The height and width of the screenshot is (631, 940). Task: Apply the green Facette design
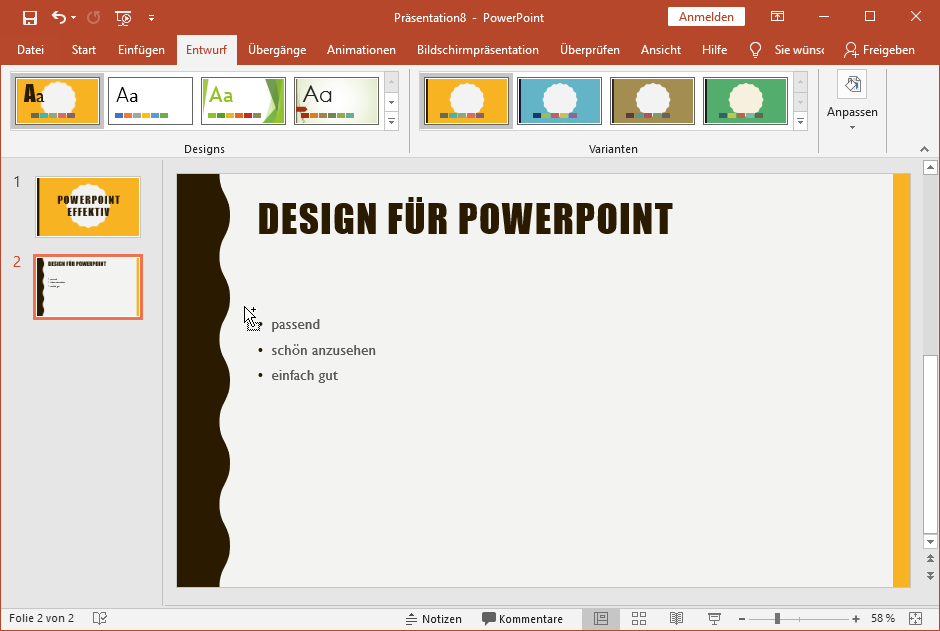pos(243,101)
